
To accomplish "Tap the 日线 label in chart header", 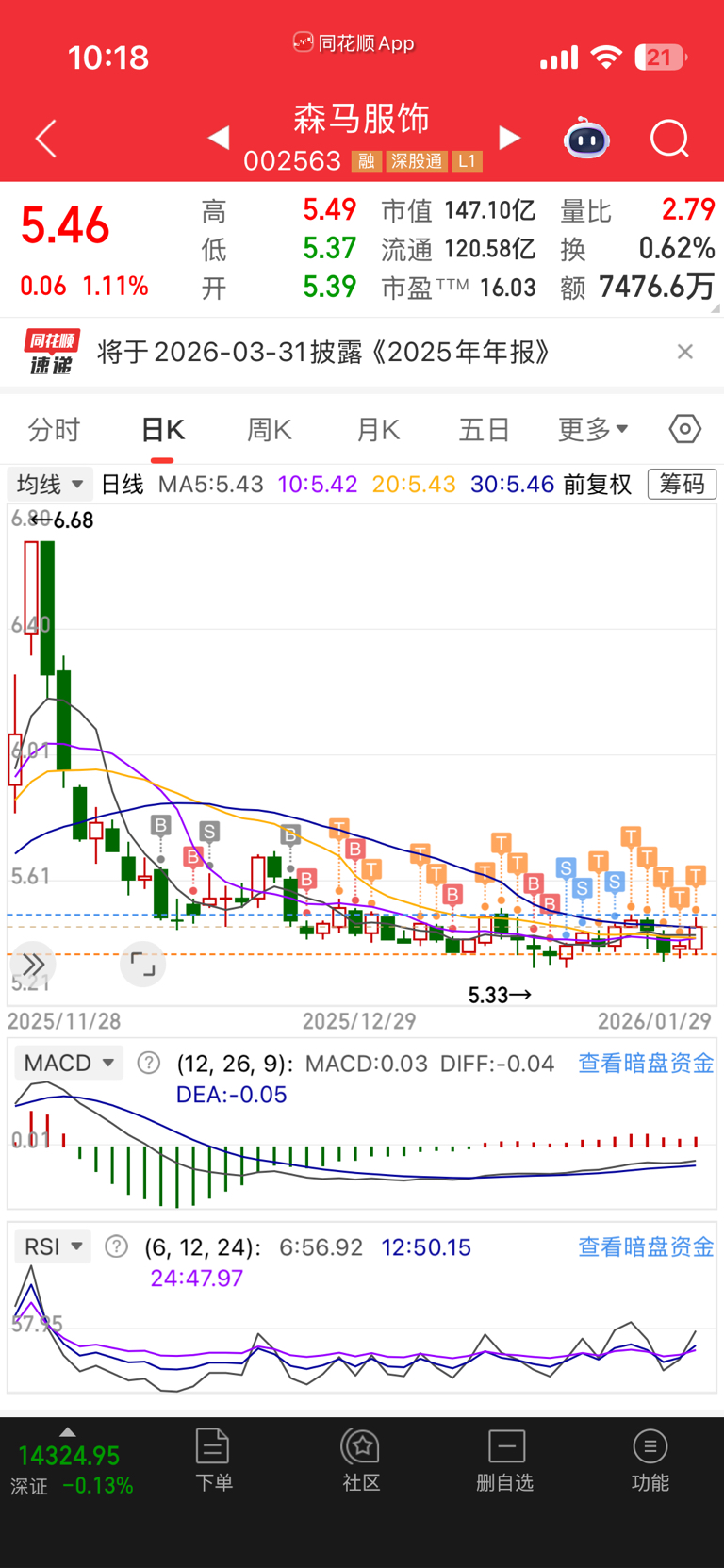I will pos(123,485).
